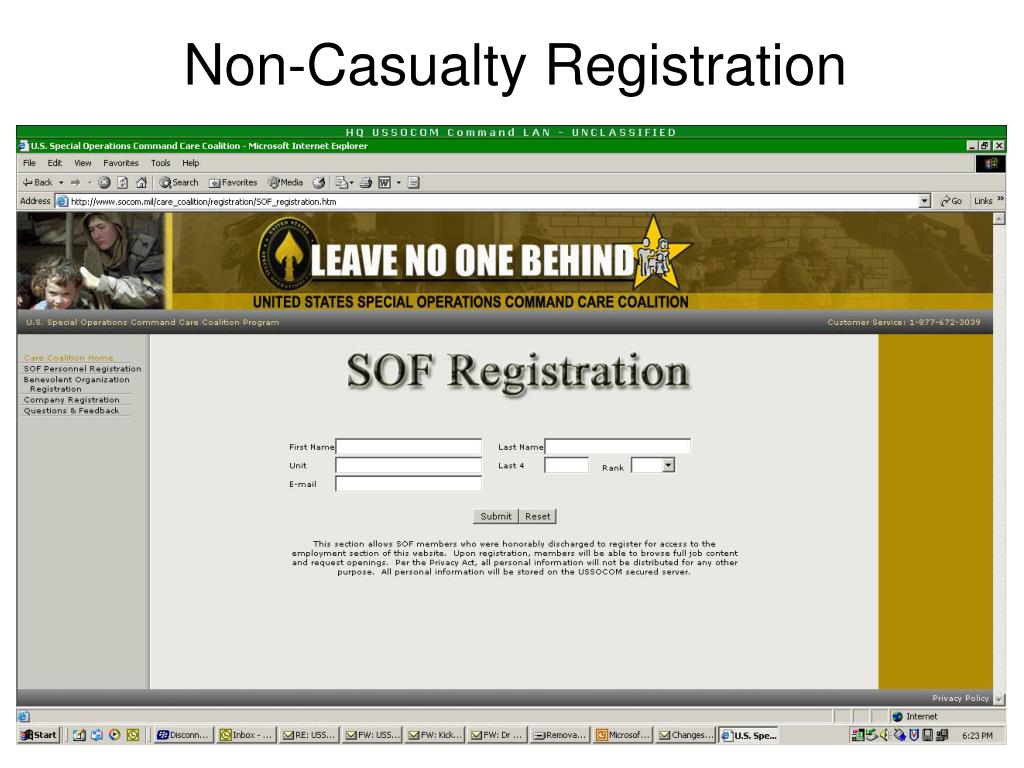Click the Windows Start button
Screen dimensions: 1024x768
point(40,735)
